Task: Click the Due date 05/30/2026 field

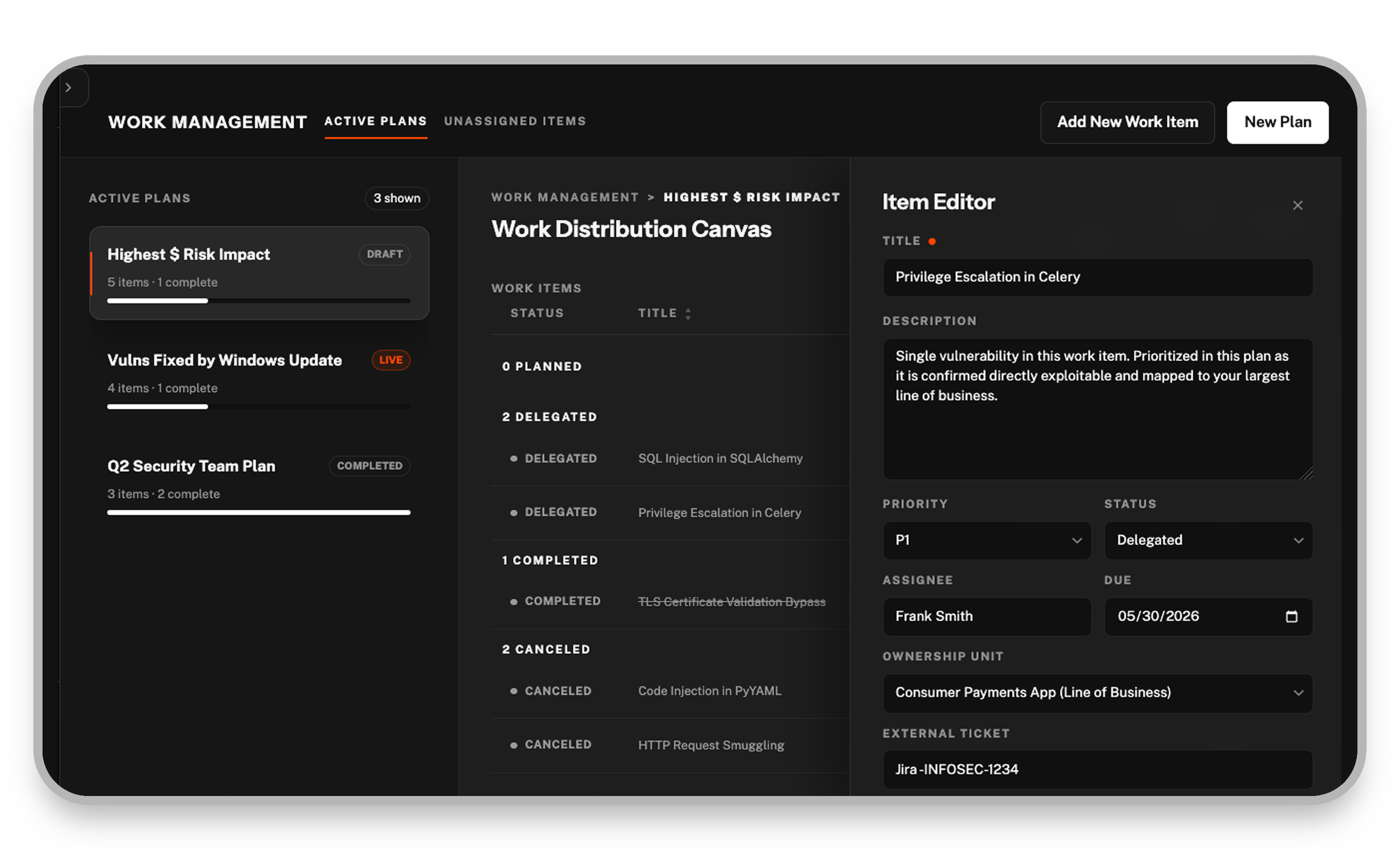Action: (1208, 617)
